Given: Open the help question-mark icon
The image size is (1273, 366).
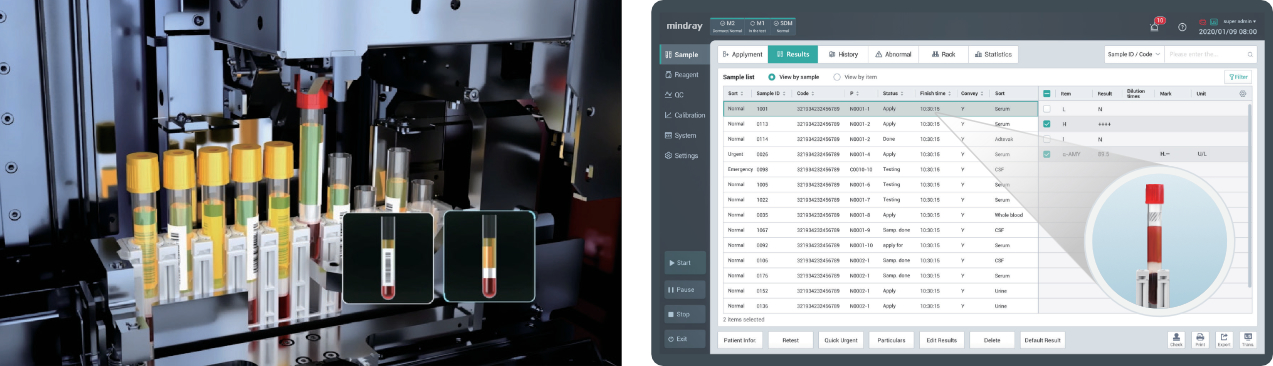Looking at the screenshot, I should point(1182,27).
